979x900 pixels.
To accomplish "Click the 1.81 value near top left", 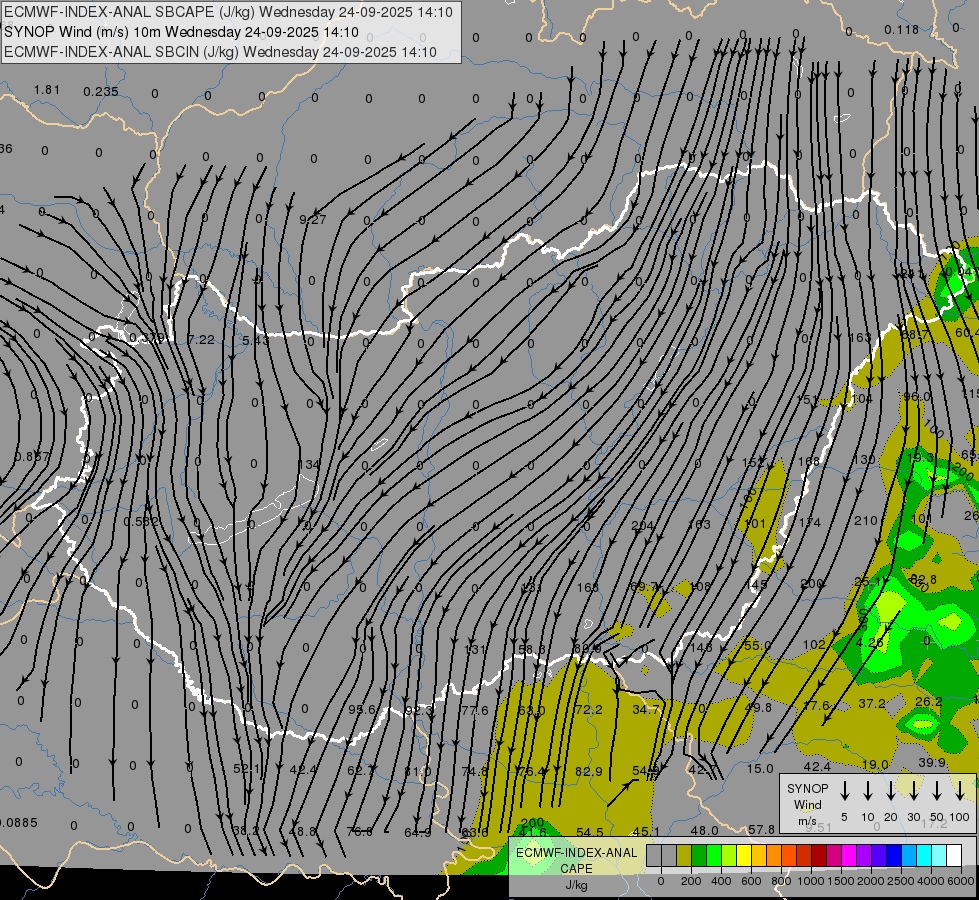I will pos(47,89).
